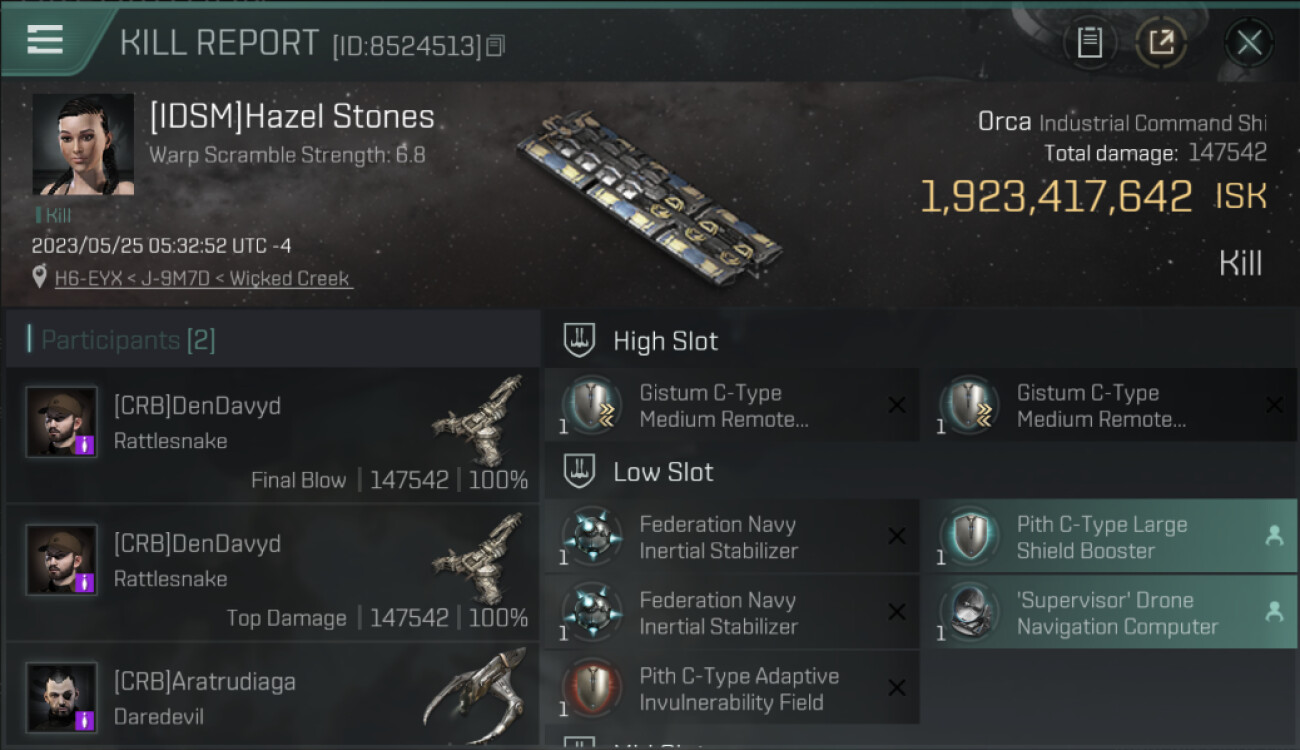1300x750 pixels.
Task: Click the clipboard notes icon
Action: pyautogui.click(x=1089, y=43)
